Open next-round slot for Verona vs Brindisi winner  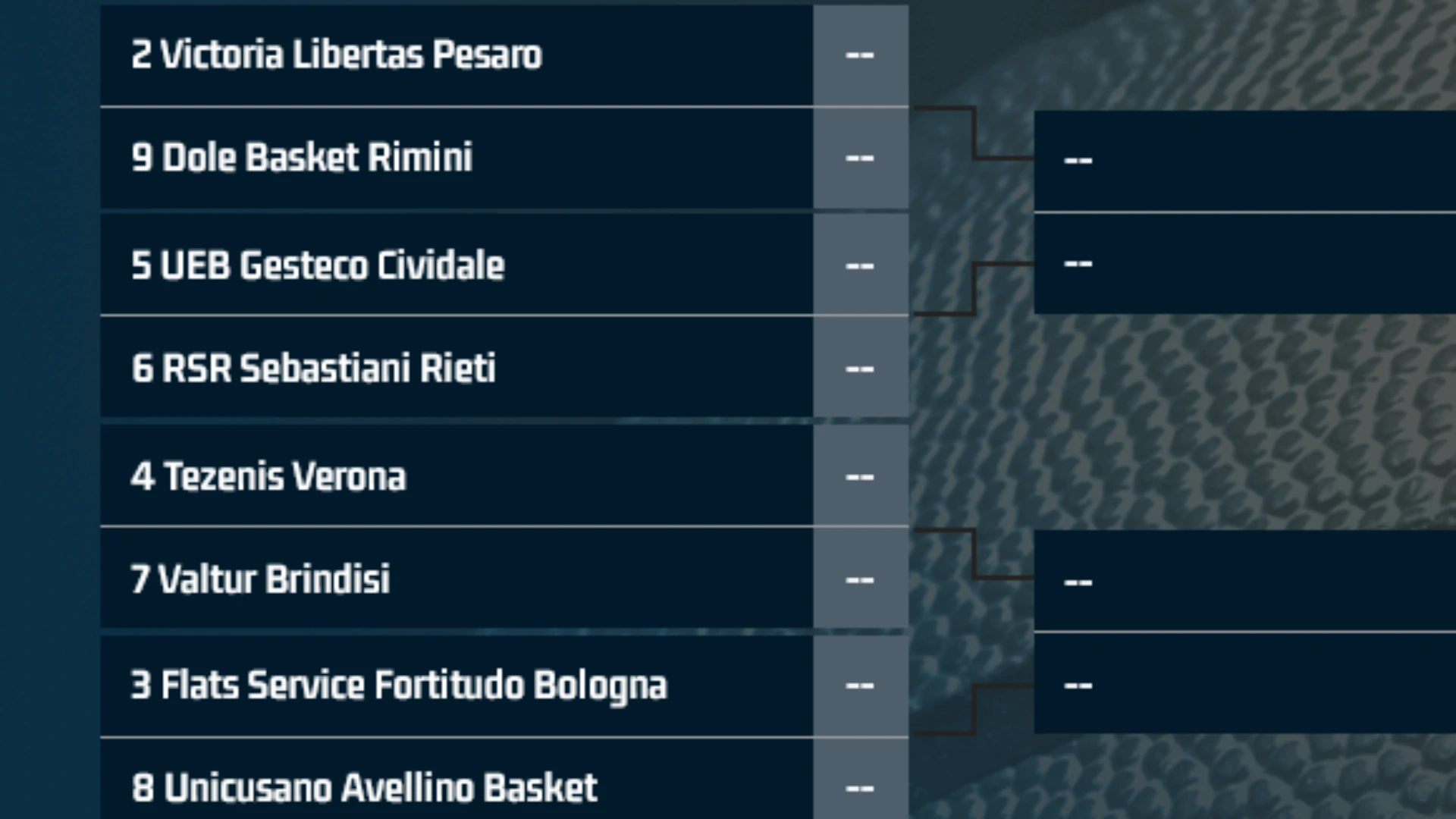(x=1245, y=581)
